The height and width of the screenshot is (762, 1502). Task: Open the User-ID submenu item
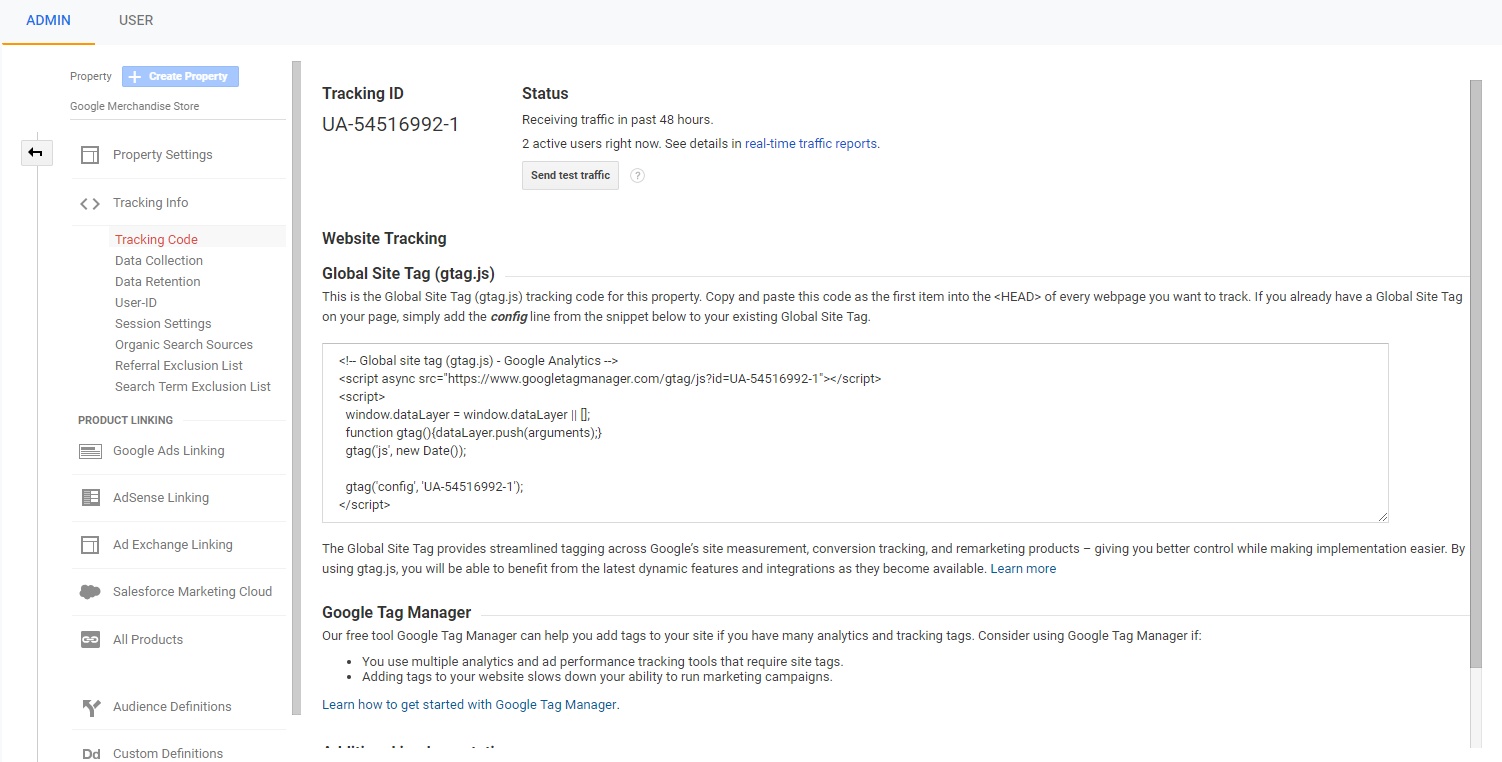coord(136,303)
